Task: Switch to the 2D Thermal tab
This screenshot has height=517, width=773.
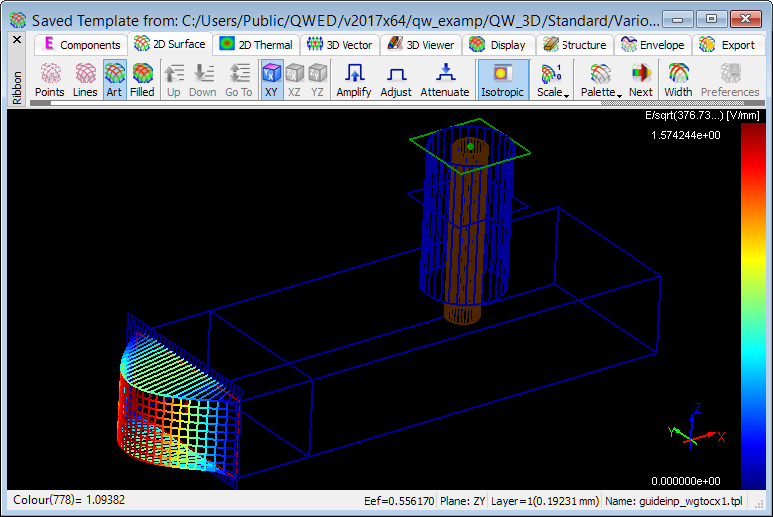Action: [x=256, y=45]
